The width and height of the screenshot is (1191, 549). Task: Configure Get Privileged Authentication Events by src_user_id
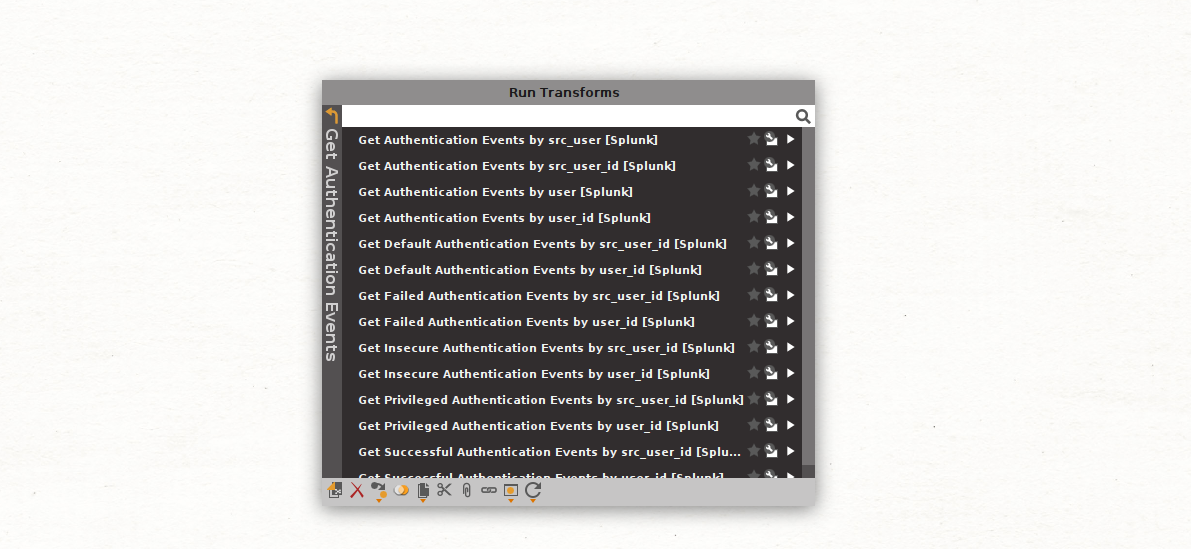(x=772, y=399)
